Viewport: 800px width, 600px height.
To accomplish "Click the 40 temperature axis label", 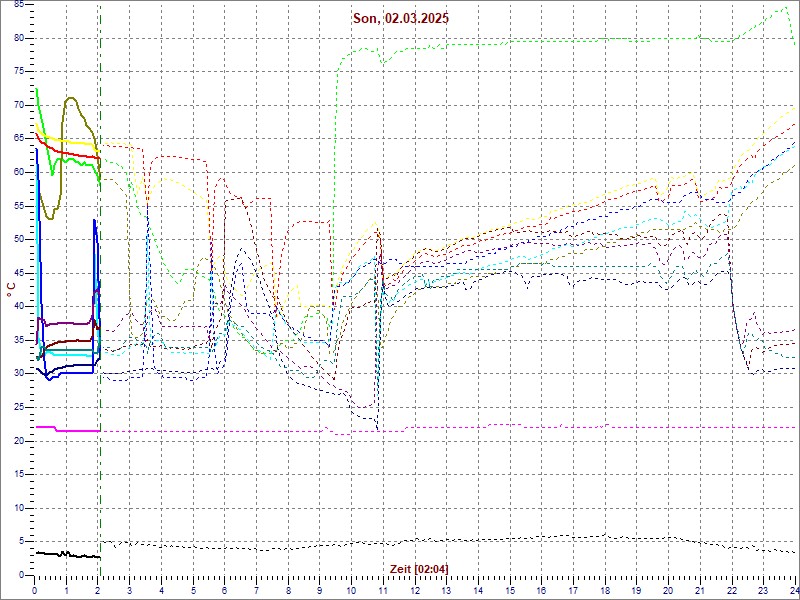I will point(19,307).
